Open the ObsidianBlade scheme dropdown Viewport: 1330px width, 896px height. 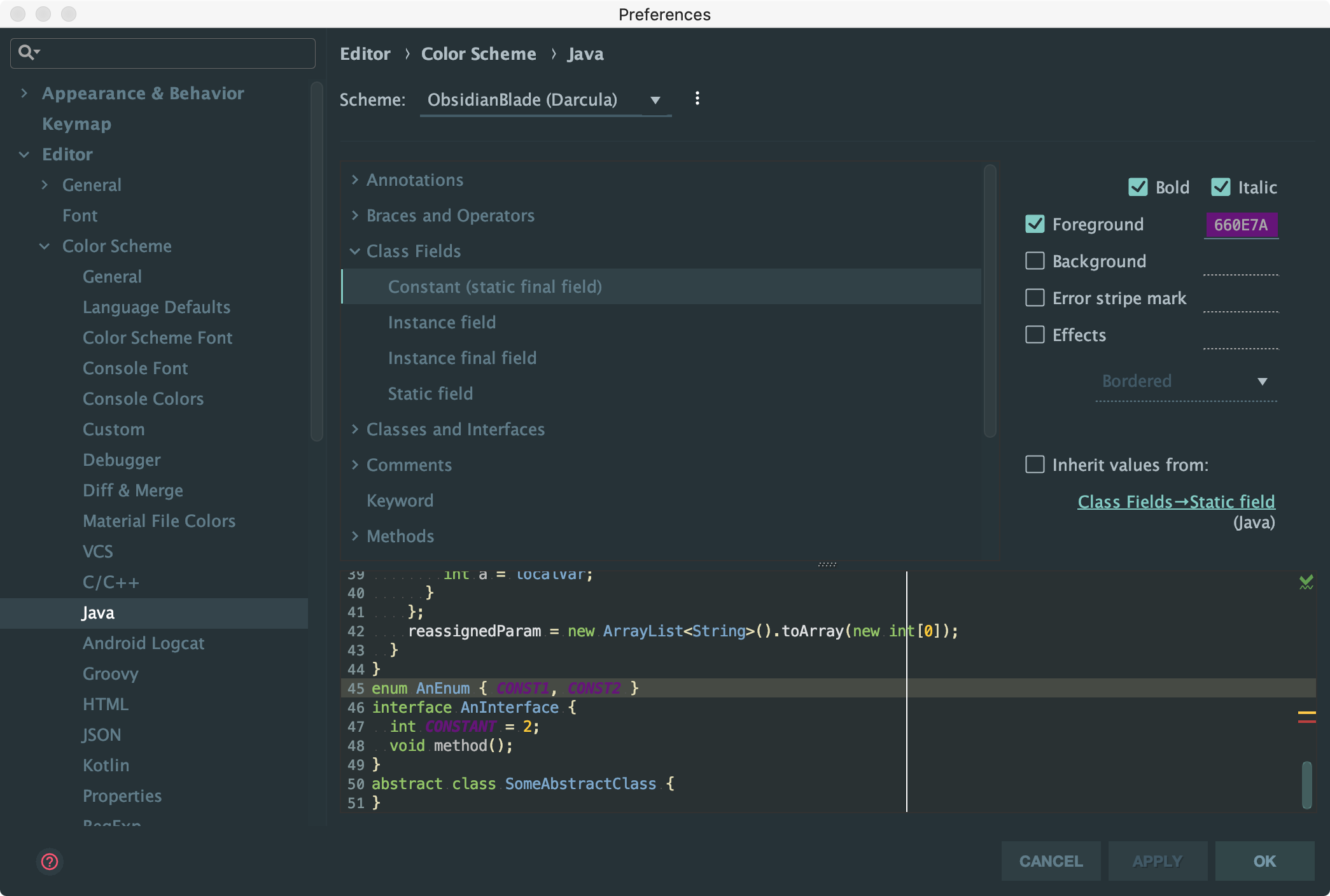click(656, 100)
